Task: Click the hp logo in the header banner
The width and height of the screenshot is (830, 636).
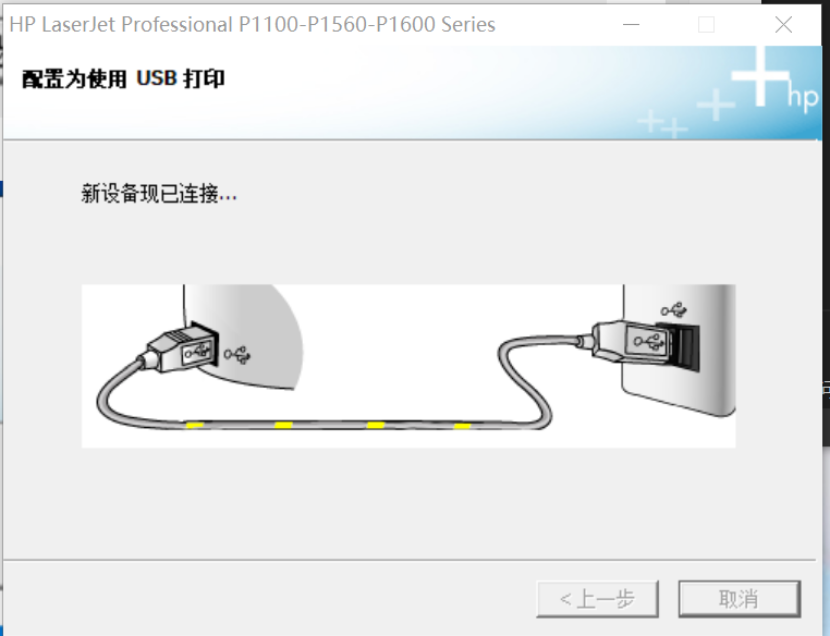Action: [x=802, y=97]
